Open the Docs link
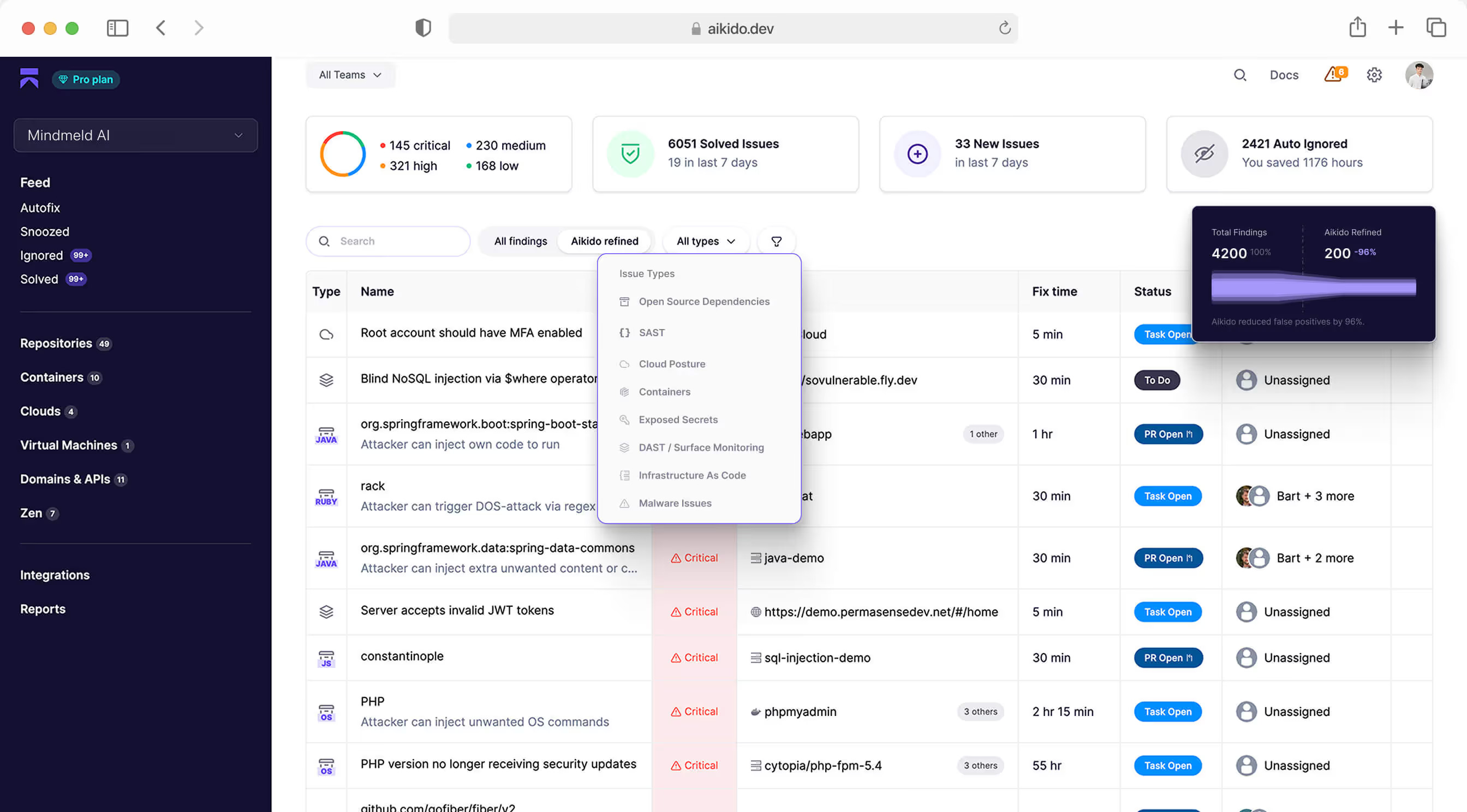Viewport: 1467px width, 812px height. coord(1284,75)
